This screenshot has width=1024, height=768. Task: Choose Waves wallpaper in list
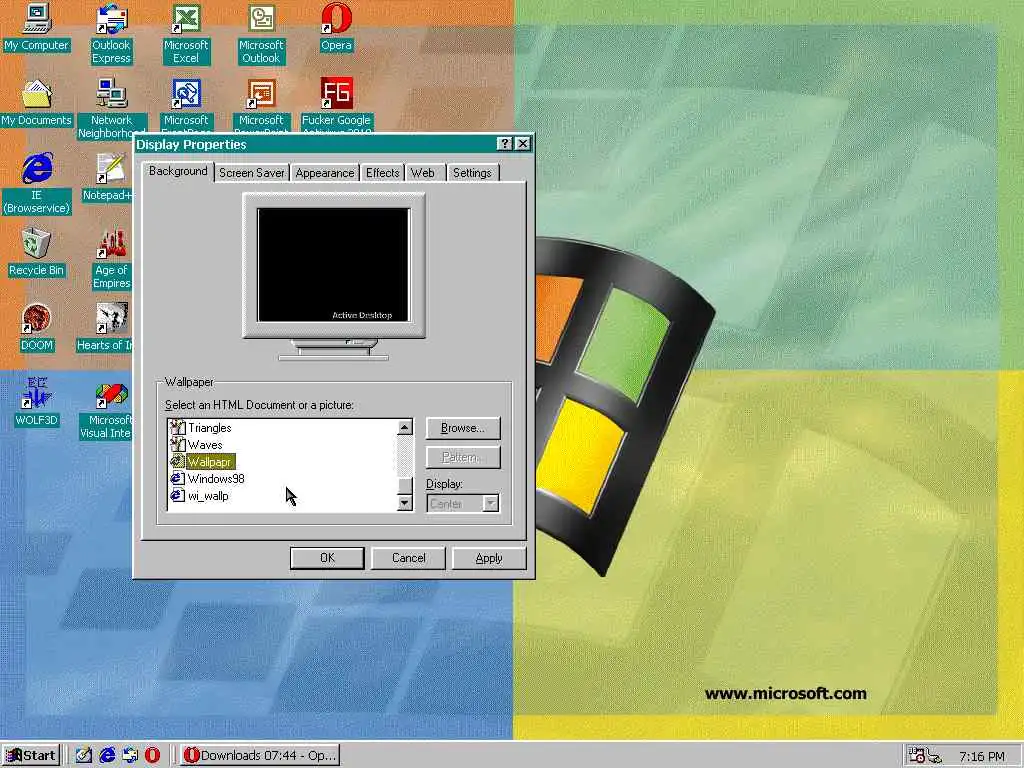click(205, 445)
